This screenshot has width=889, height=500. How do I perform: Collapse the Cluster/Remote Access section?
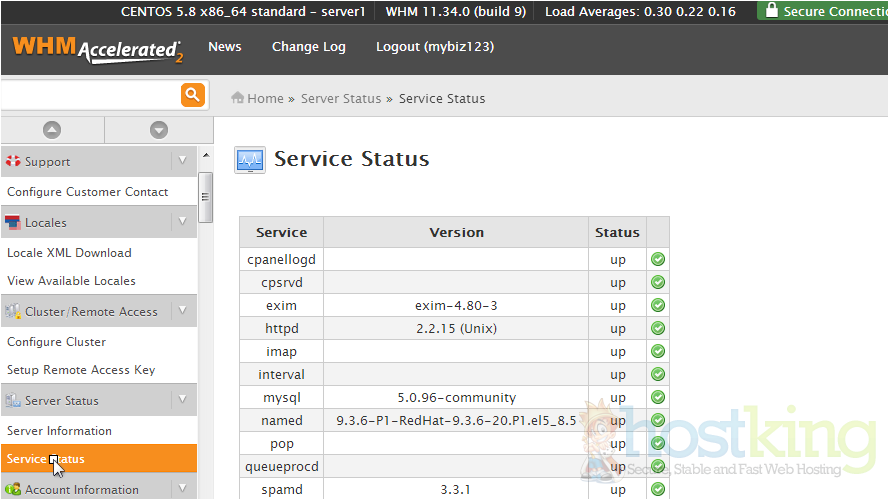click(x=182, y=311)
